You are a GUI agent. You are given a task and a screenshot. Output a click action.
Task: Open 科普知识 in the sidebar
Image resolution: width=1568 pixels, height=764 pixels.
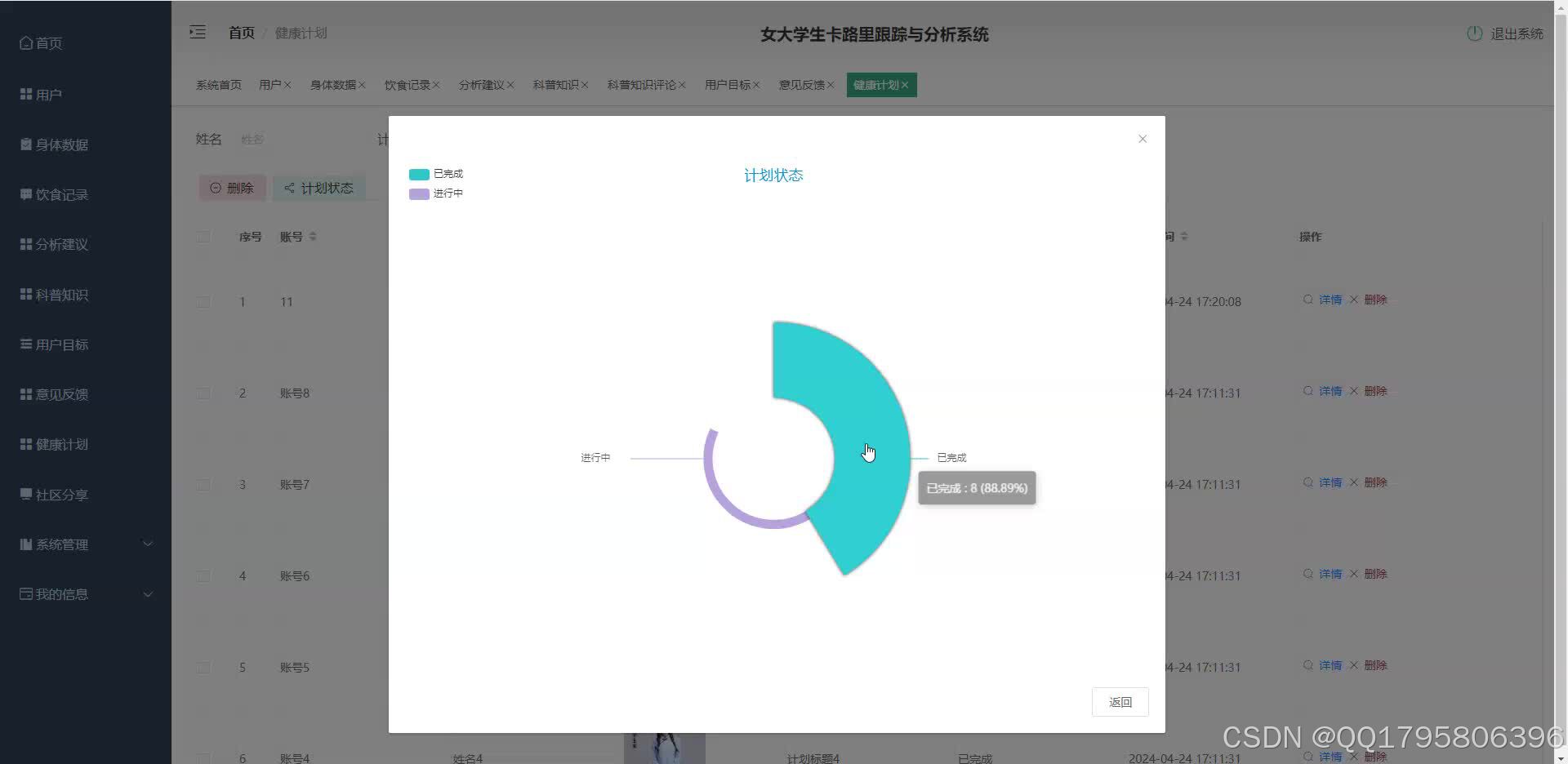86,295
